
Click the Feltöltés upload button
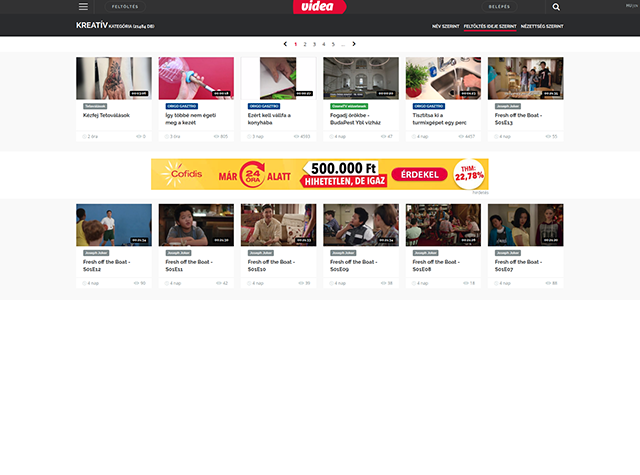point(125,7)
